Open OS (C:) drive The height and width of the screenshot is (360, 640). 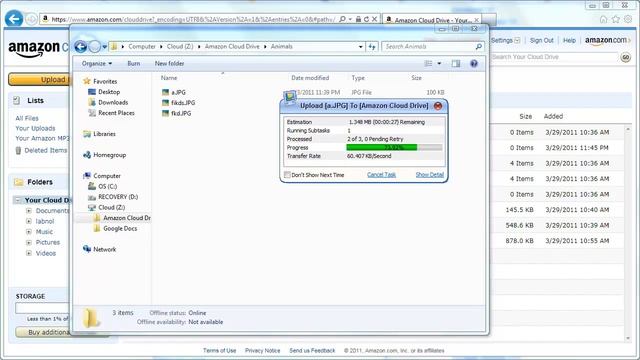(x=102, y=187)
